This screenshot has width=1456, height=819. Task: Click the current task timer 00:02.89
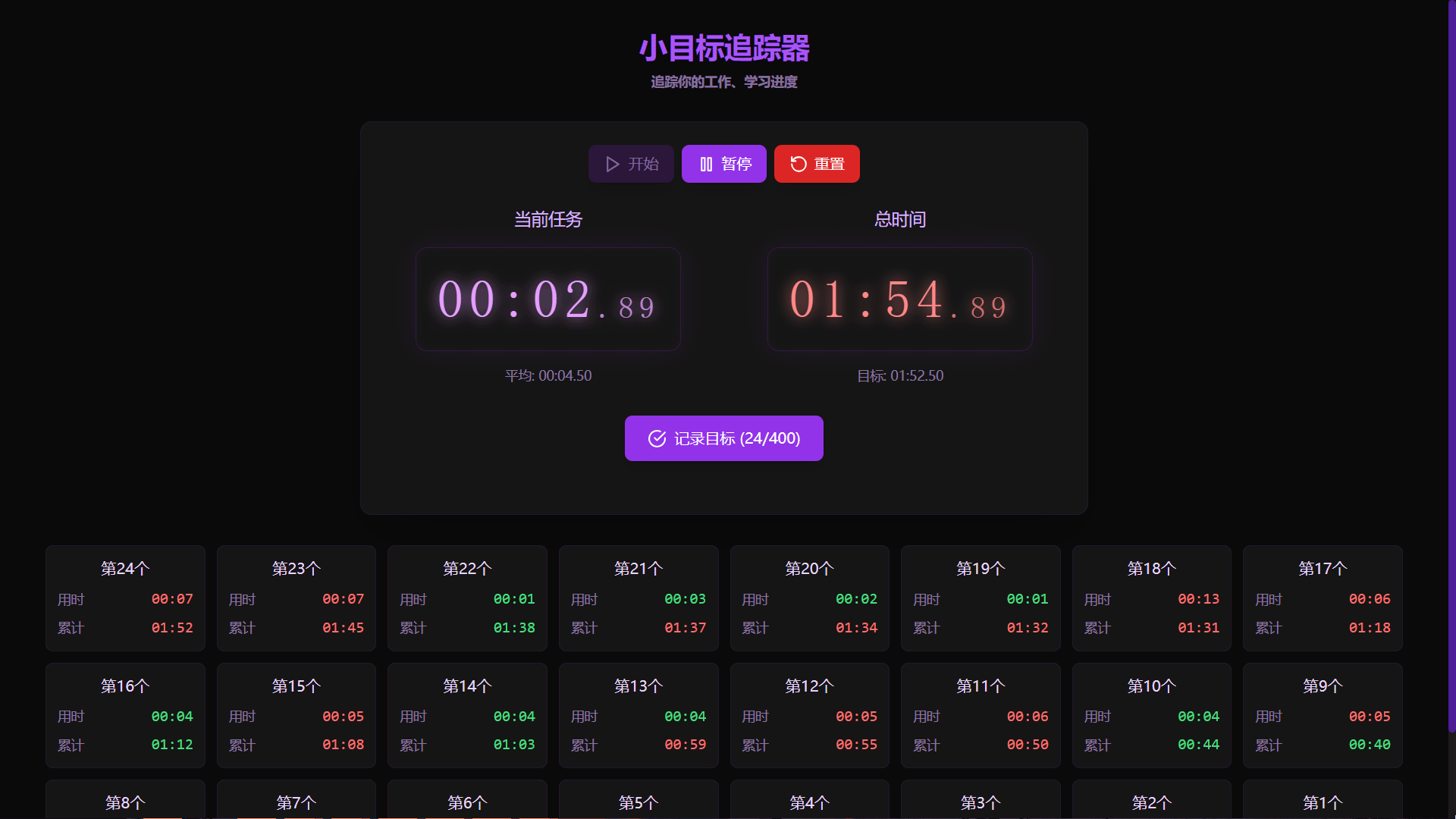[548, 299]
